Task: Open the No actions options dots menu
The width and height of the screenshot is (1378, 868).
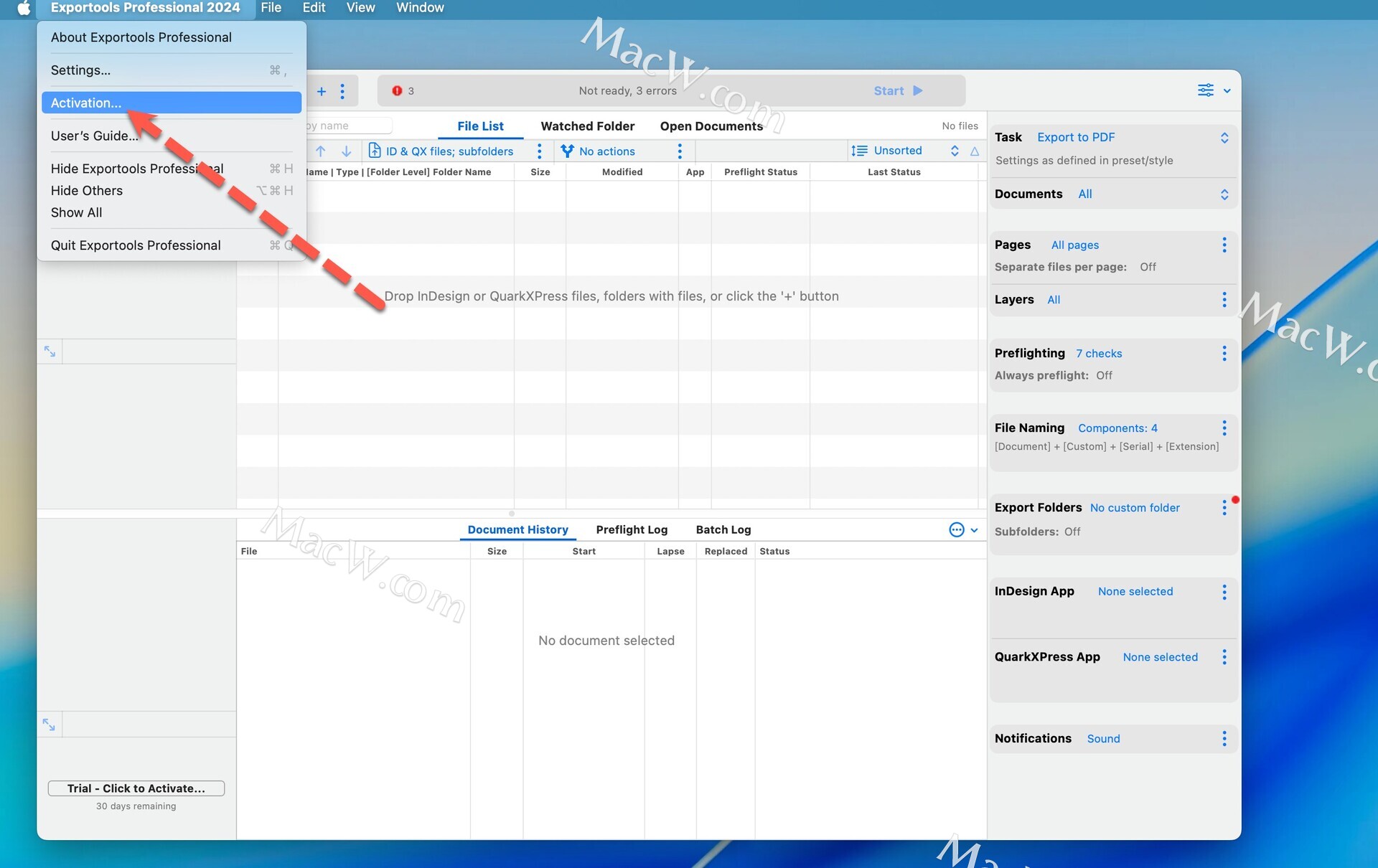Action: pyautogui.click(x=680, y=151)
